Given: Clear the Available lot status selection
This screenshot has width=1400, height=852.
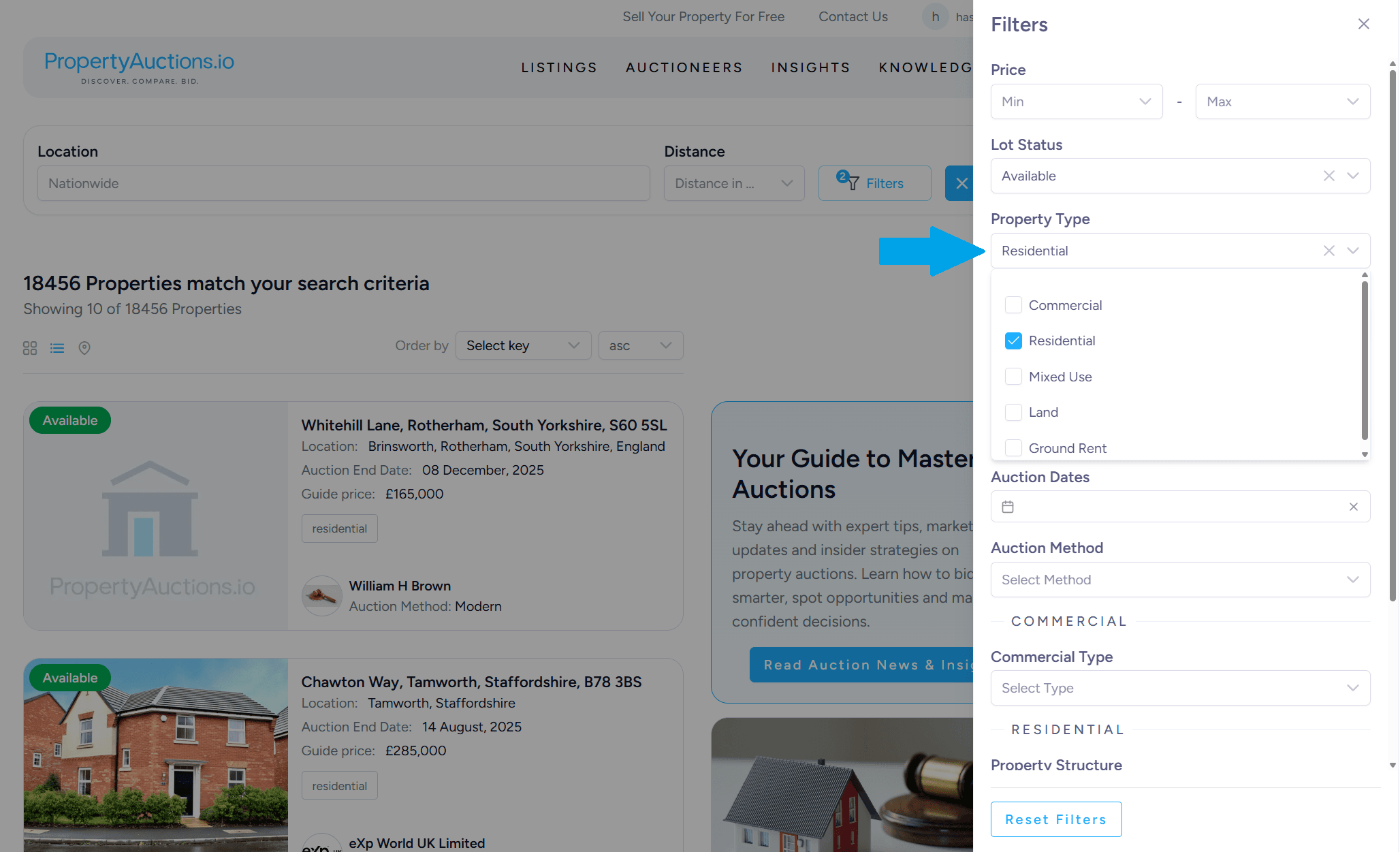Looking at the screenshot, I should (x=1329, y=176).
